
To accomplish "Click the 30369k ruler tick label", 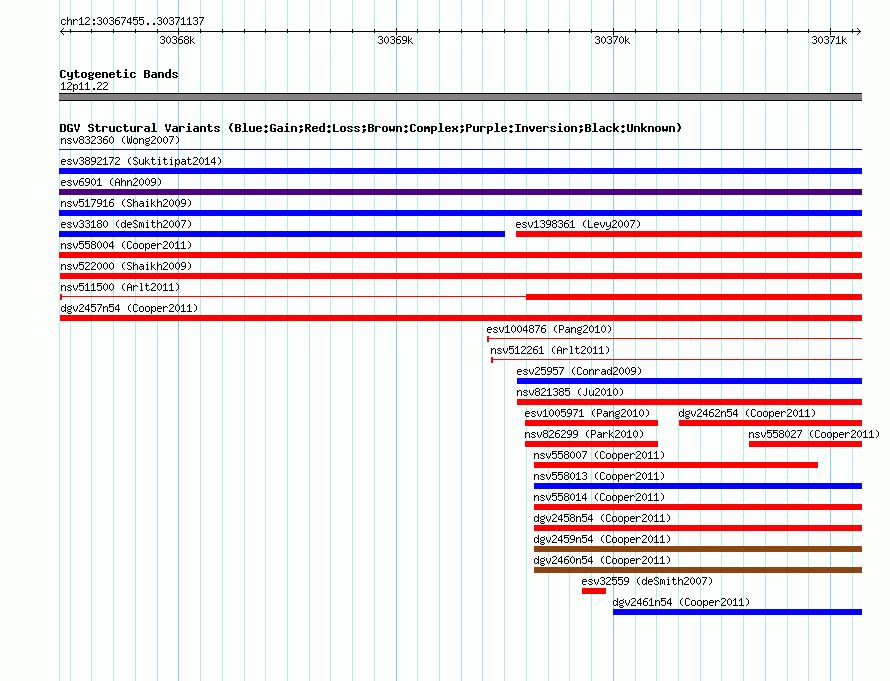I will click(395, 40).
